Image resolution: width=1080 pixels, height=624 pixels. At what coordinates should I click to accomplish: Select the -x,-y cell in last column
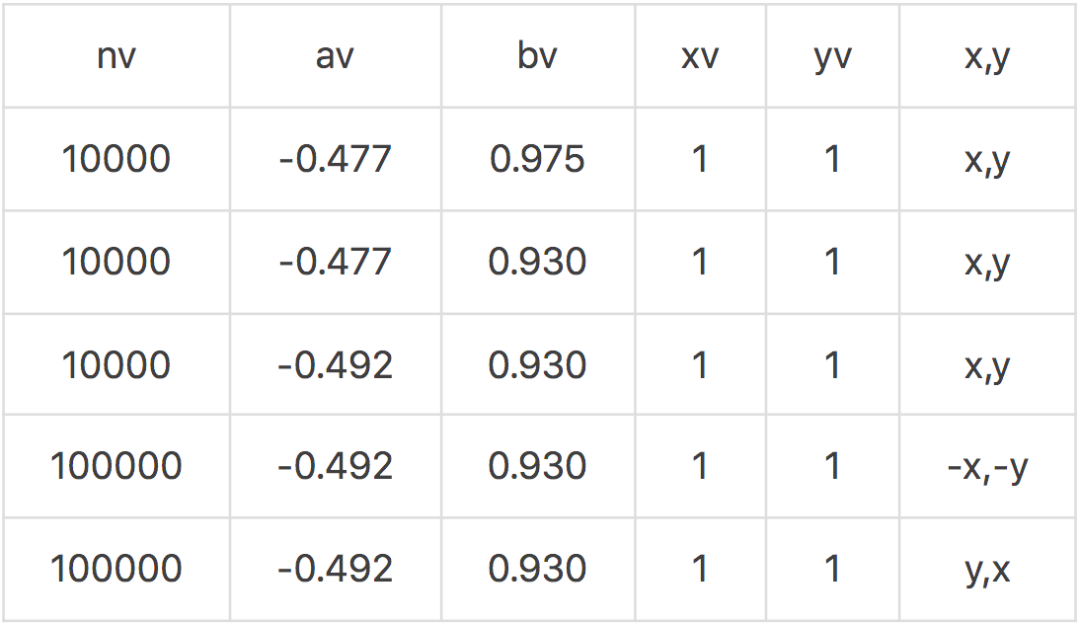(x=987, y=467)
